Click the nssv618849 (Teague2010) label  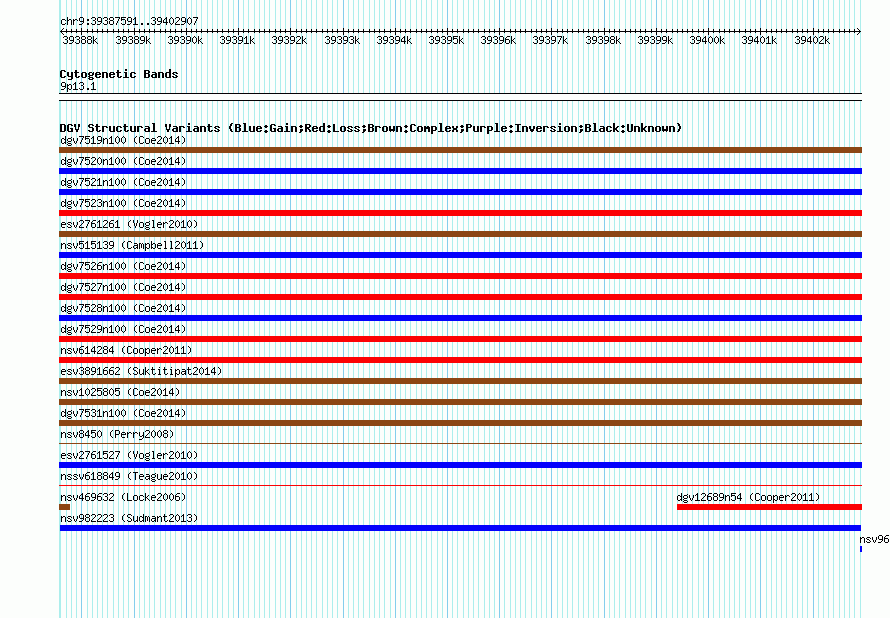129,476
